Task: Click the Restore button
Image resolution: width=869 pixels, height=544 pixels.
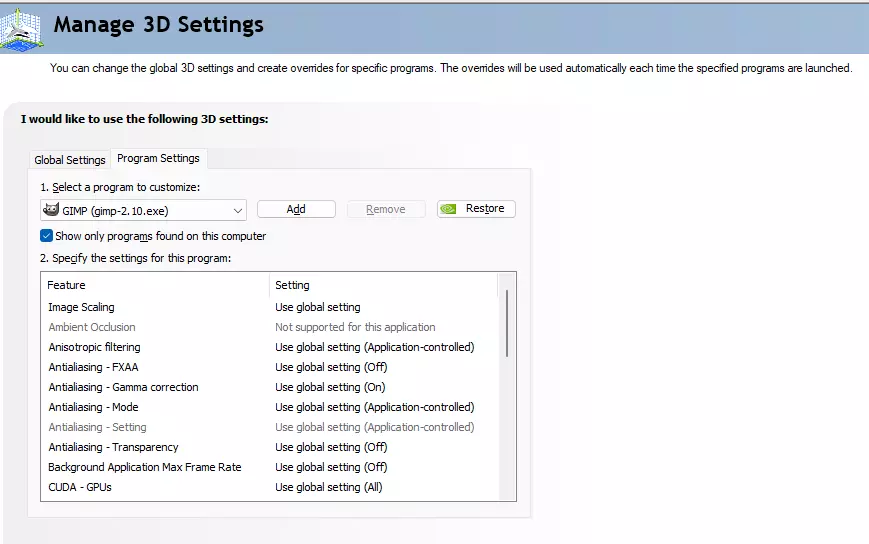Action: tap(476, 209)
